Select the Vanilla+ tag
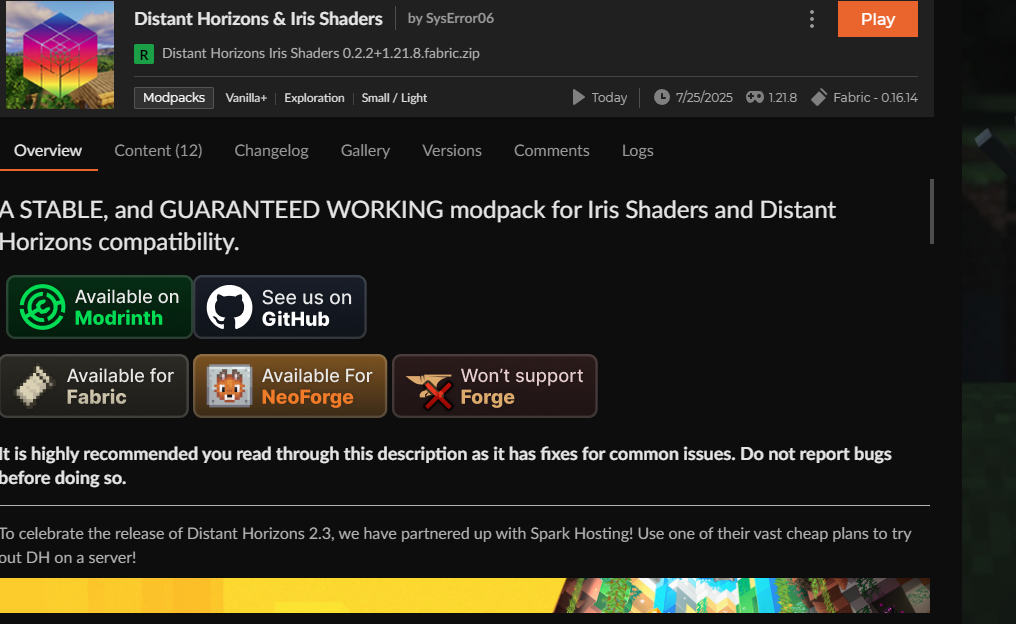This screenshot has width=1016, height=624. point(246,98)
